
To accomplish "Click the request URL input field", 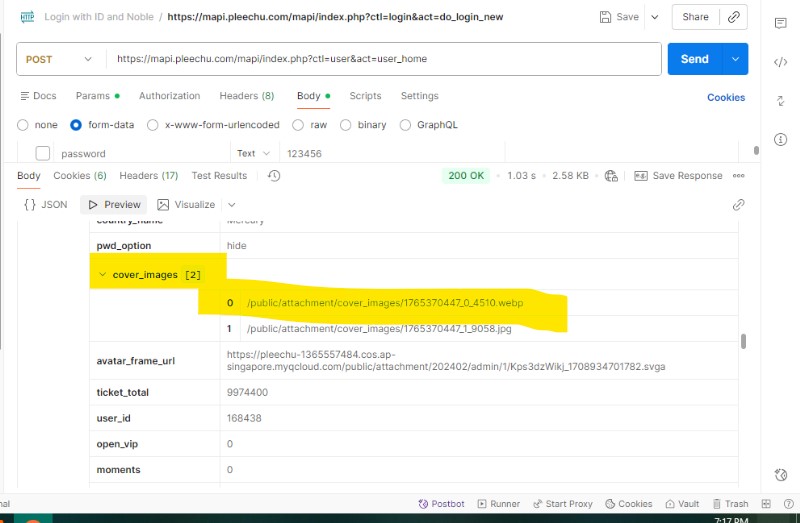I will 380,59.
